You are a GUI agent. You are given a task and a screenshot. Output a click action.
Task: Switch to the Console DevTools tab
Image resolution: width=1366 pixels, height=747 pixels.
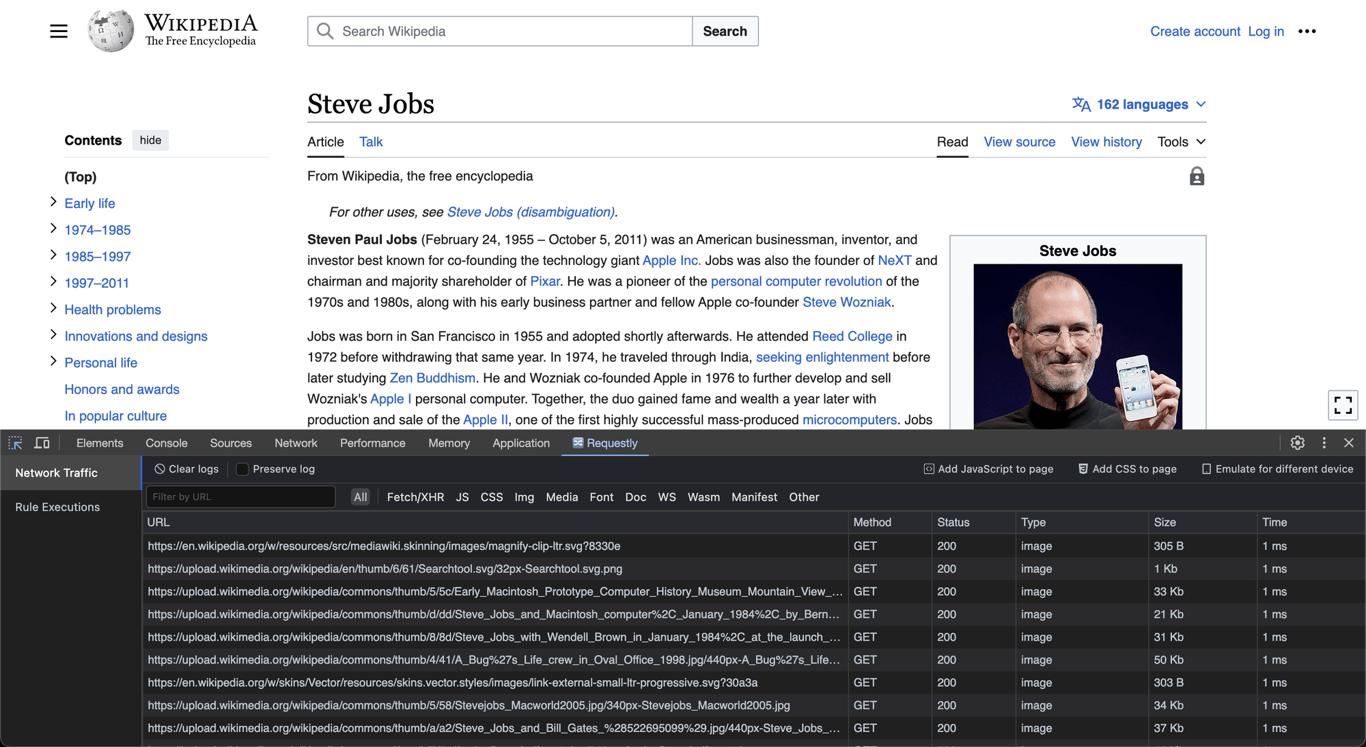[166, 443]
